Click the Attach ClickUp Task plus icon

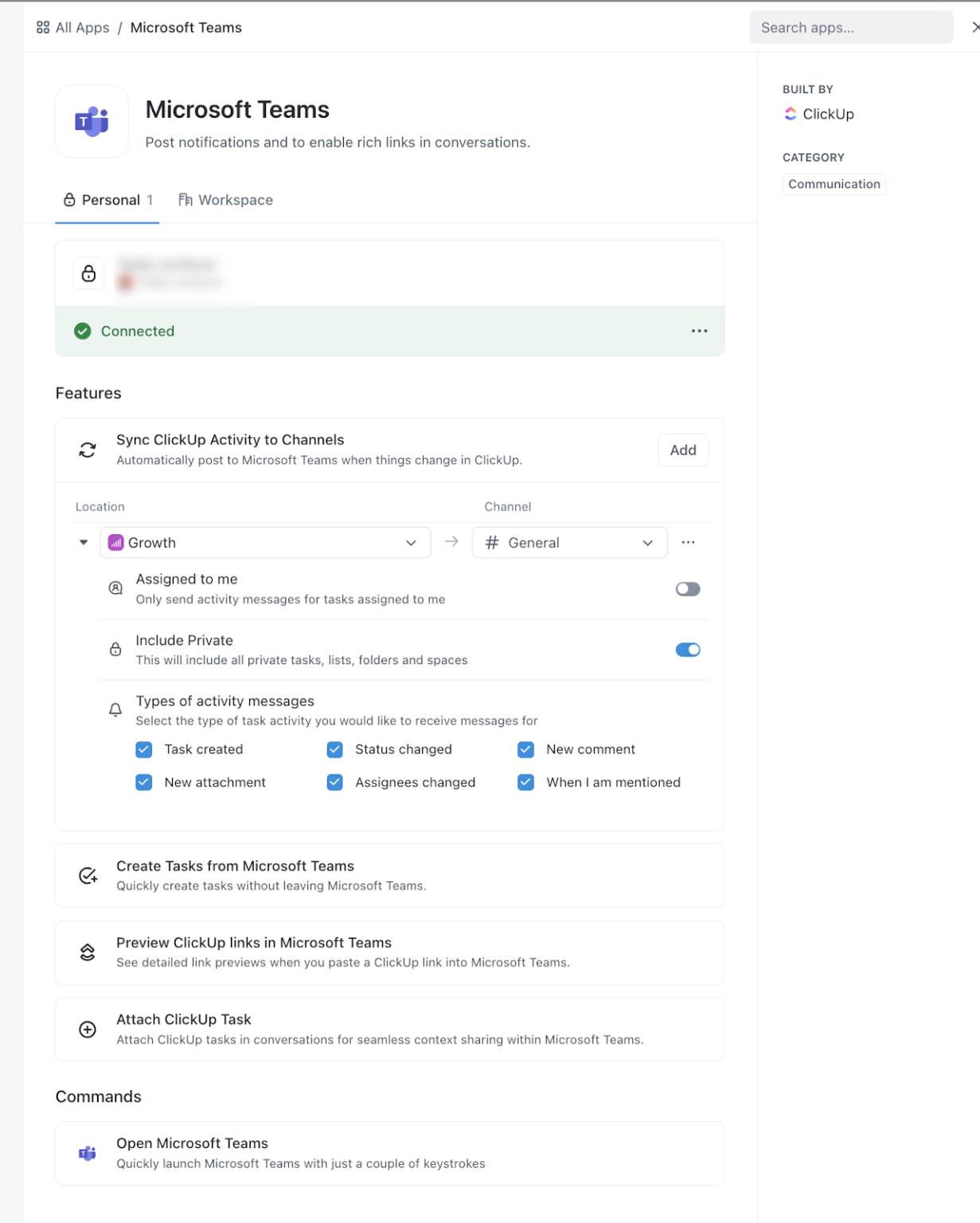88,1029
